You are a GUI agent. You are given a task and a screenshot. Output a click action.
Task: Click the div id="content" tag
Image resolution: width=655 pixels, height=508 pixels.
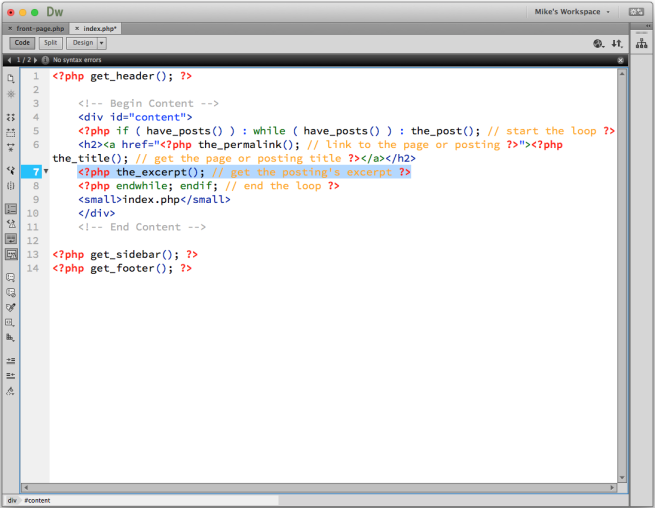coord(135,117)
